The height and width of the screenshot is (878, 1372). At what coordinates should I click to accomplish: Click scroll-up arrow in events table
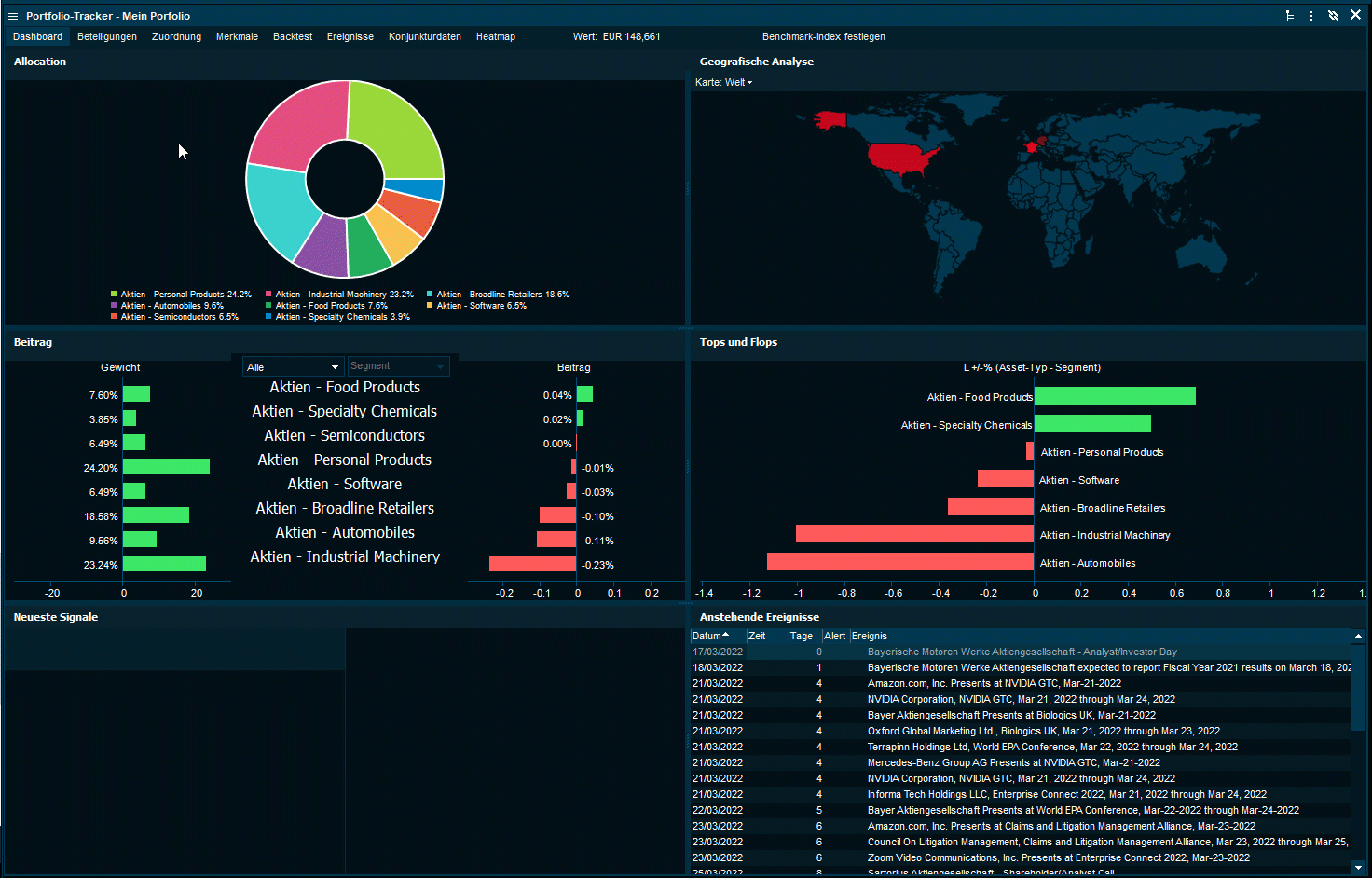tap(1358, 636)
